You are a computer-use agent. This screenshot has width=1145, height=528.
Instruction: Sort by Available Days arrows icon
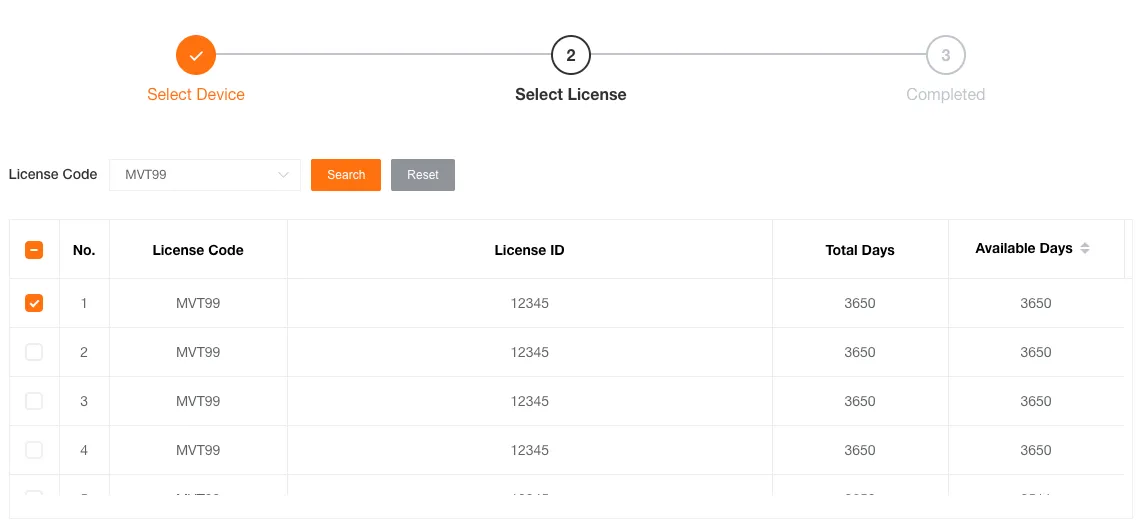tap(1085, 248)
